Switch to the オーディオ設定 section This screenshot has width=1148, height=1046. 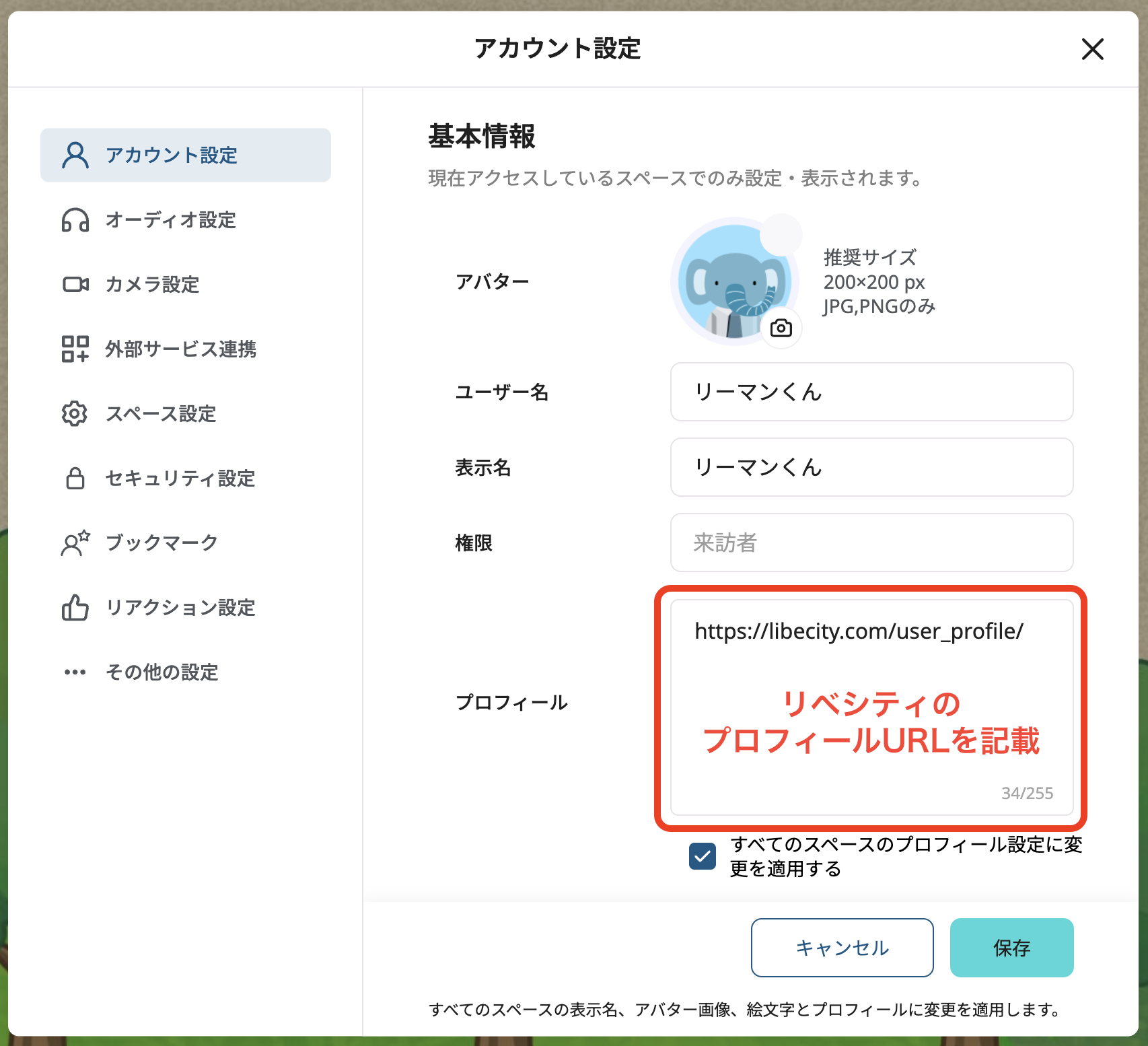coord(170,220)
